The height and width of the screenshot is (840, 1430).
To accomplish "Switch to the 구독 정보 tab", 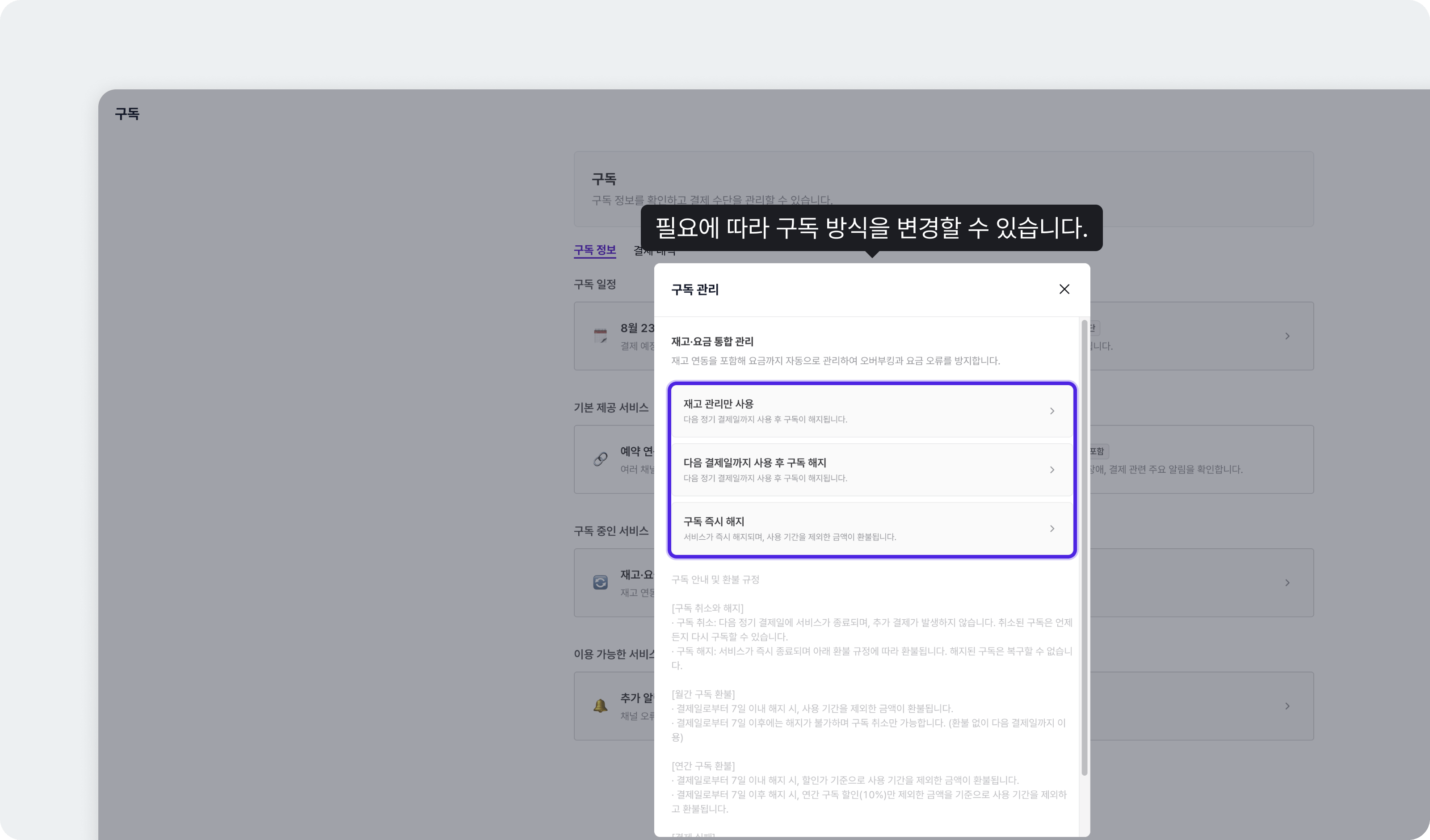I will pos(595,250).
